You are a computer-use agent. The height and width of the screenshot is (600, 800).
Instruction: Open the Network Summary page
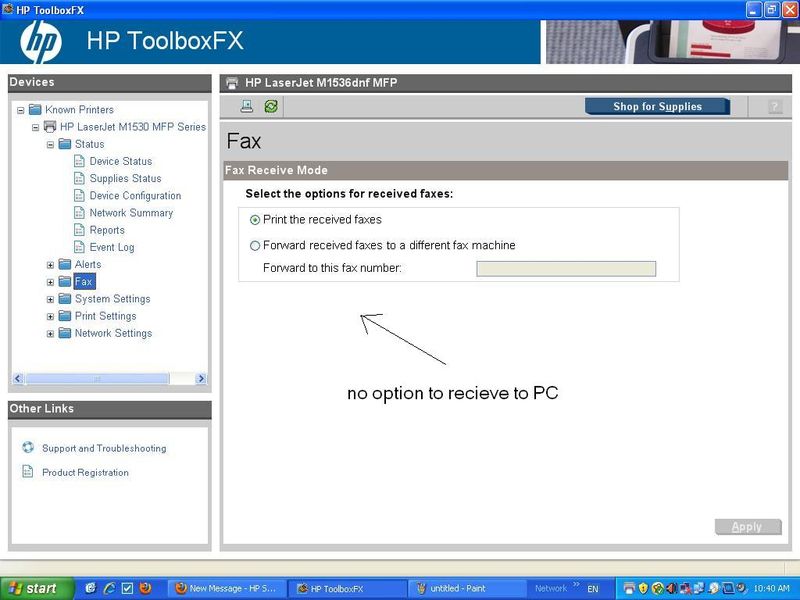131,213
